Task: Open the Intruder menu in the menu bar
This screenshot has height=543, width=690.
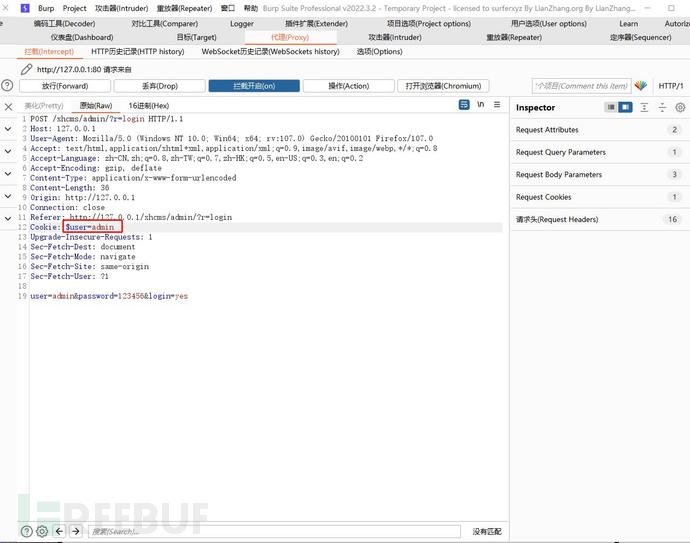Action: (x=121, y=8)
